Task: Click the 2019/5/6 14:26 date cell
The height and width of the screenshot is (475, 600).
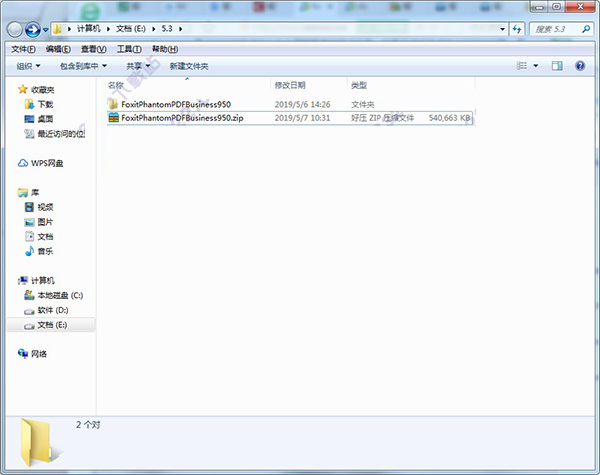Action: point(302,104)
